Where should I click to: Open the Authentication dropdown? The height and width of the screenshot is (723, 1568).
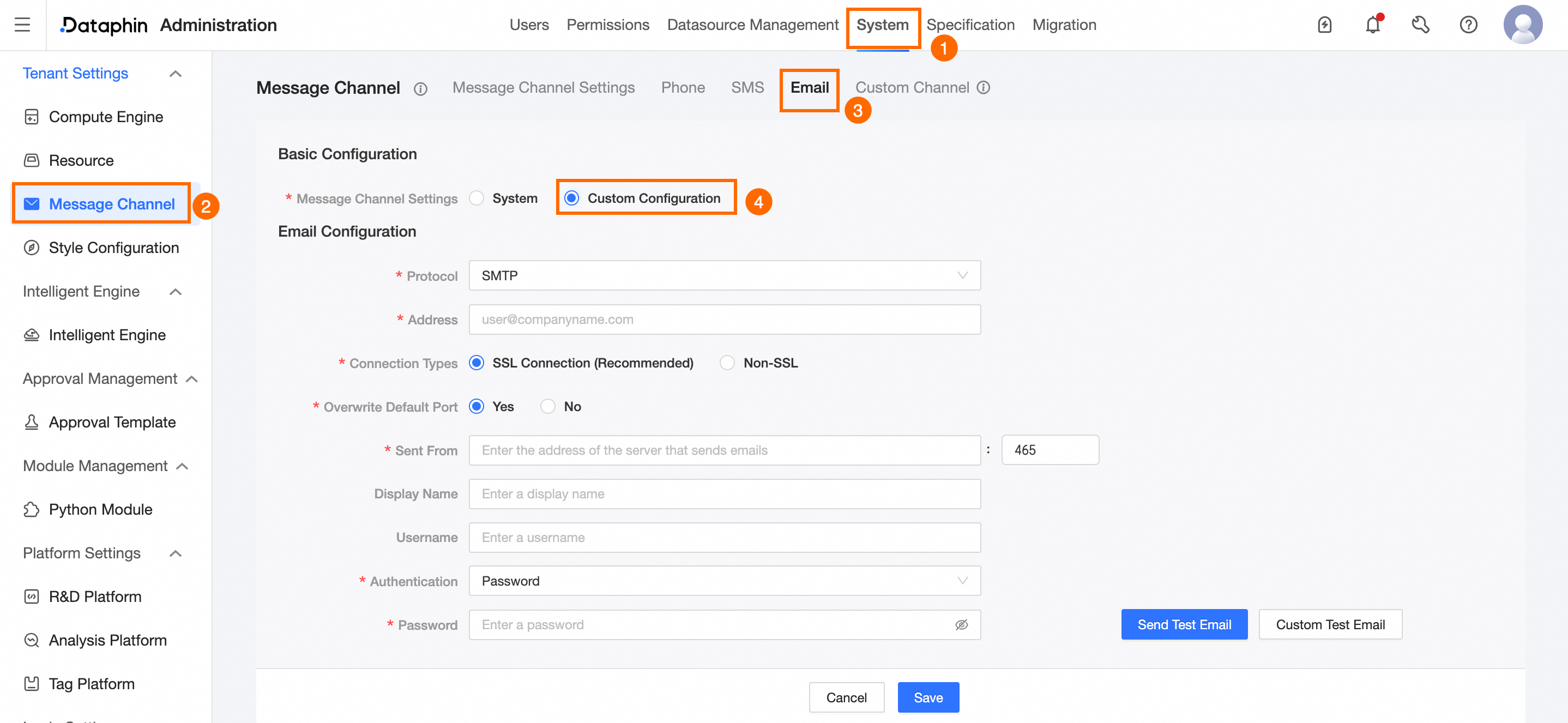tap(725, 581)
